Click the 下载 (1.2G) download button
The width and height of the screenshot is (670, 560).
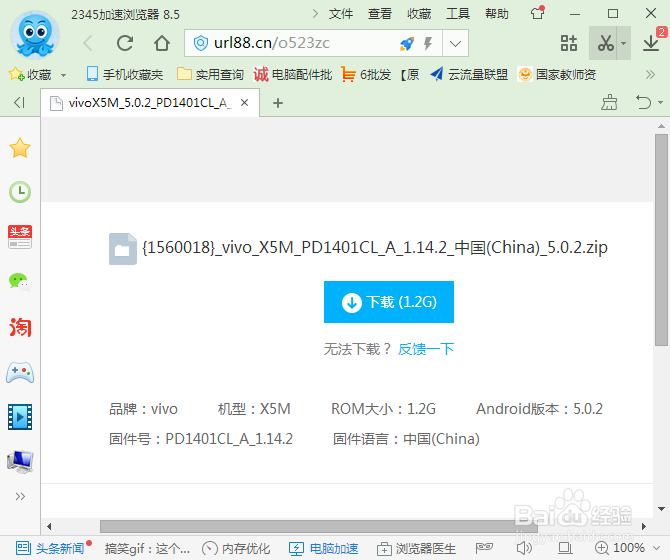click(x=389, y=302)
